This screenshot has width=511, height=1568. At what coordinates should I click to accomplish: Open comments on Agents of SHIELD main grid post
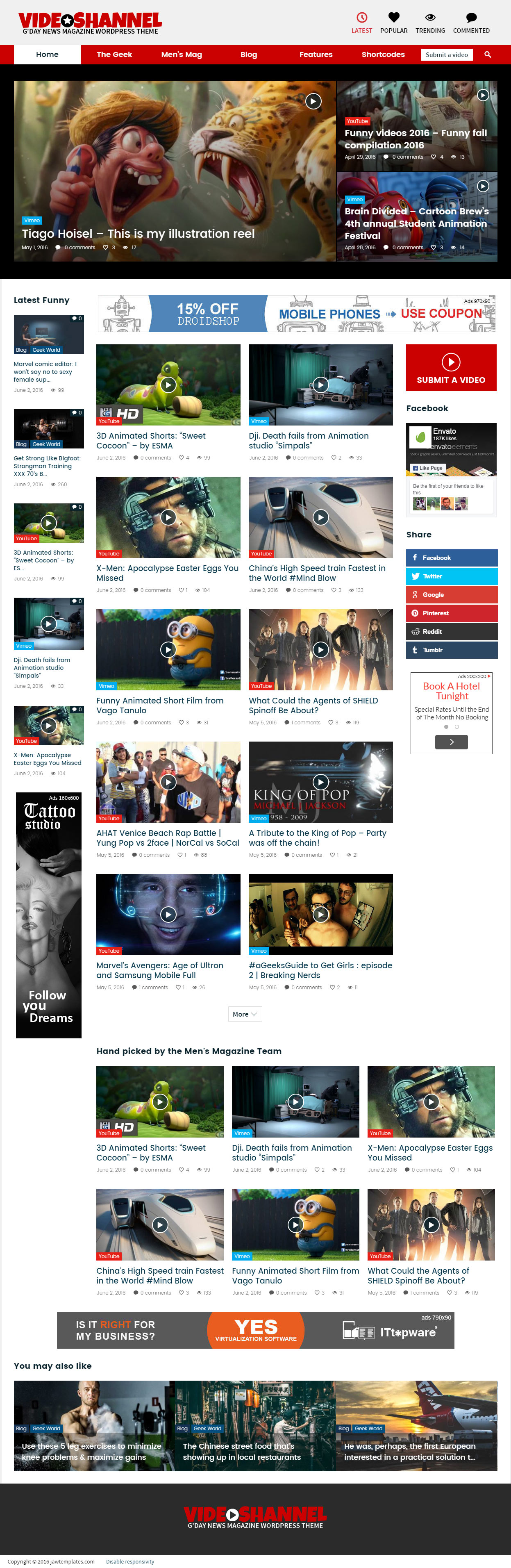[302, 723]
